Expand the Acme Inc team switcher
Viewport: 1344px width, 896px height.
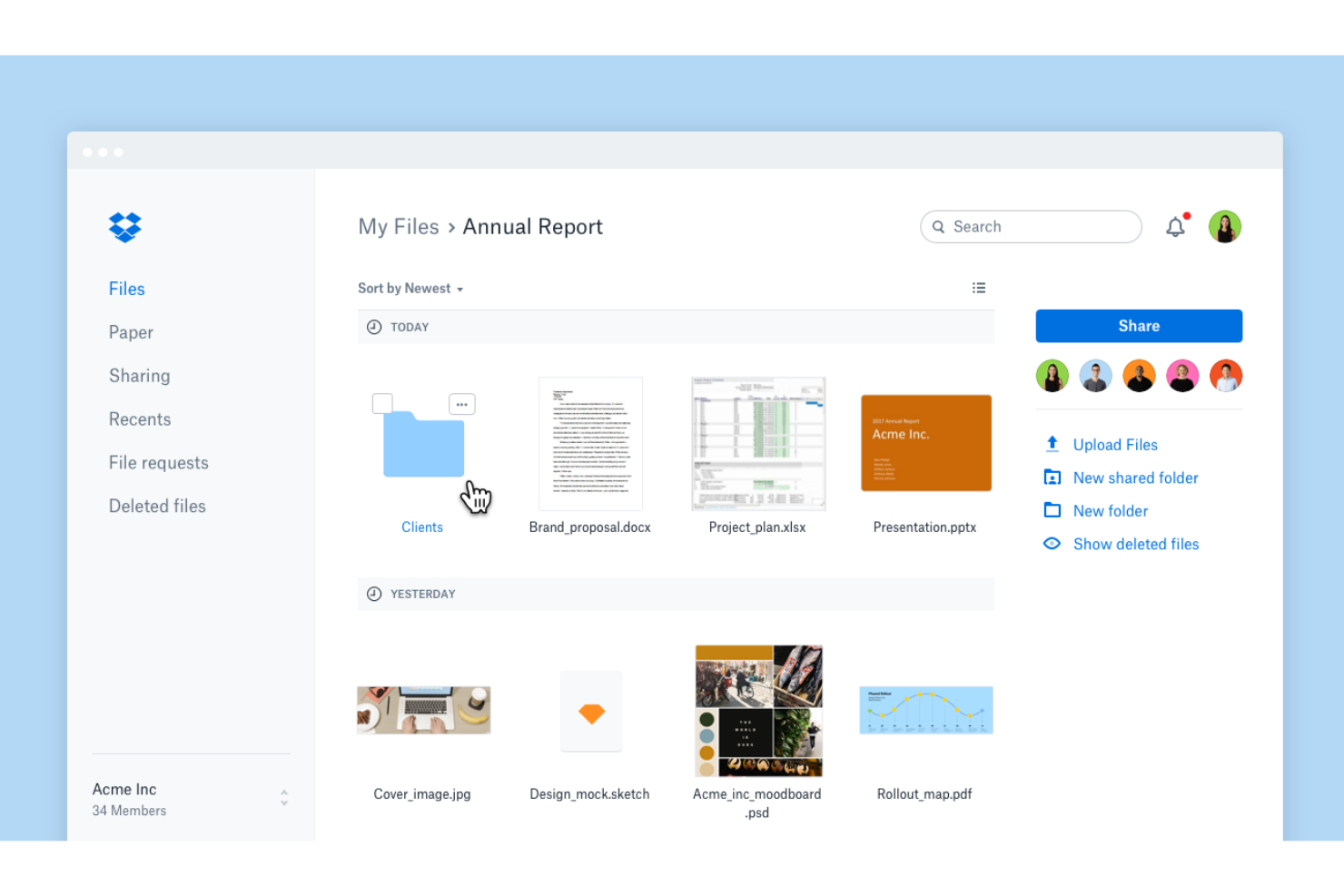(283, 796)
